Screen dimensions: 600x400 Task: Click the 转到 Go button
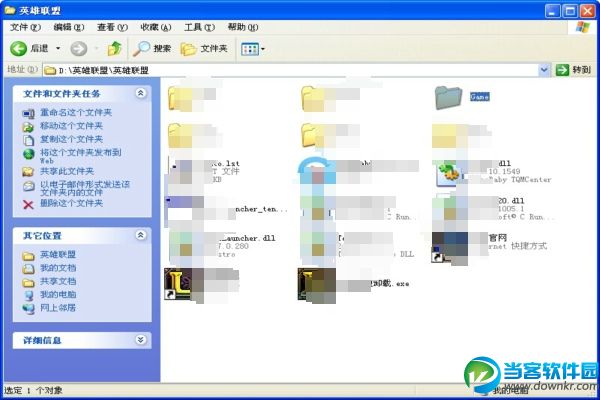pos(573,70)
